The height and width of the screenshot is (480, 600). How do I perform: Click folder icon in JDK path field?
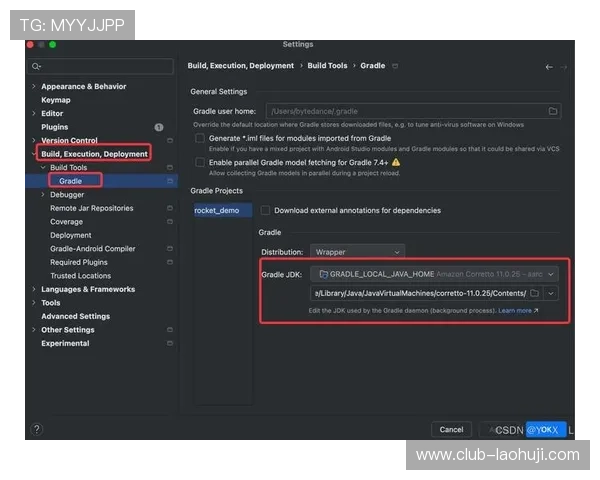[x=535, y=293]
